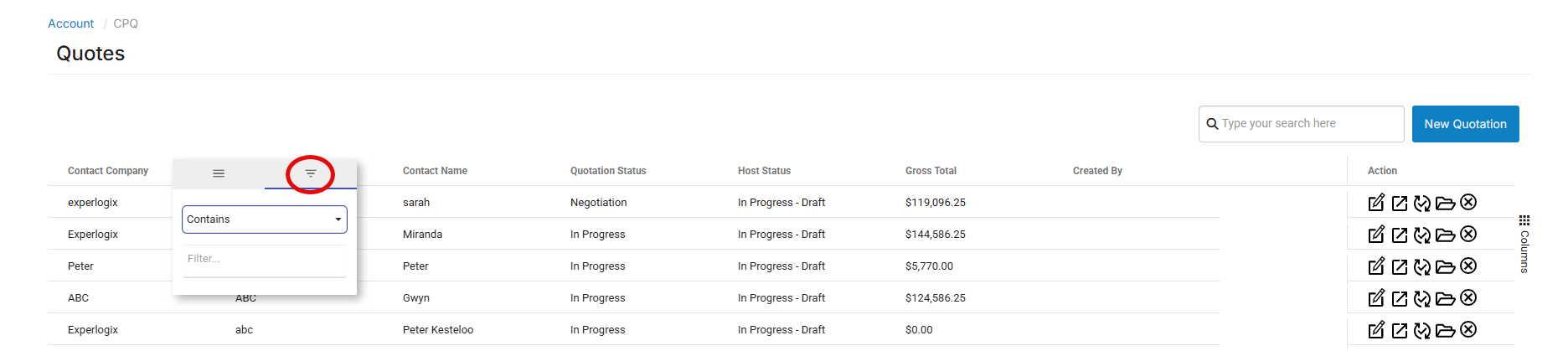Switch to the general menu tab
Viewport: 1568px width, 351px height.
pos(219,173)
